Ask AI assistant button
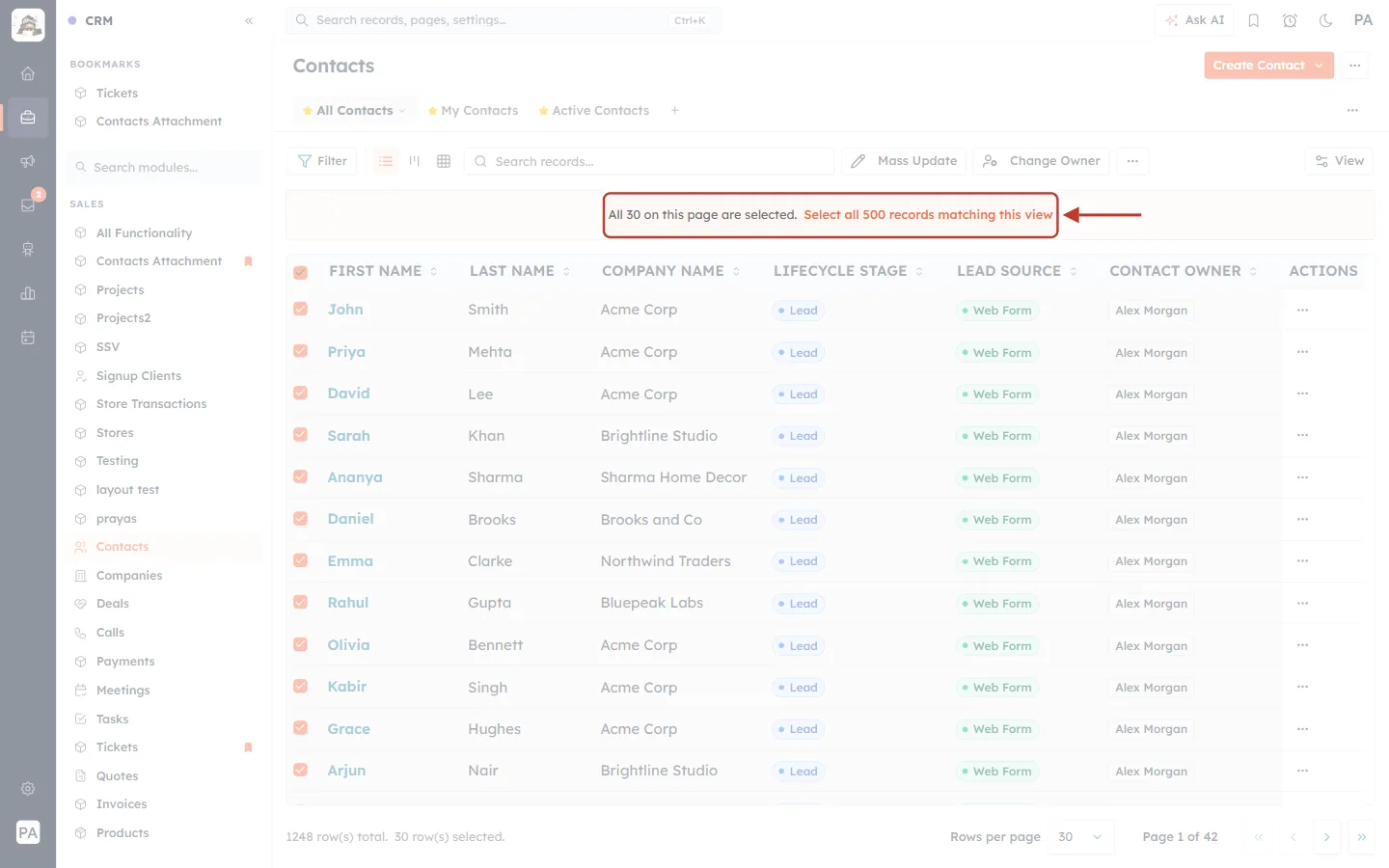Viewport: 1389px width, 868px height. [1194, 20]
